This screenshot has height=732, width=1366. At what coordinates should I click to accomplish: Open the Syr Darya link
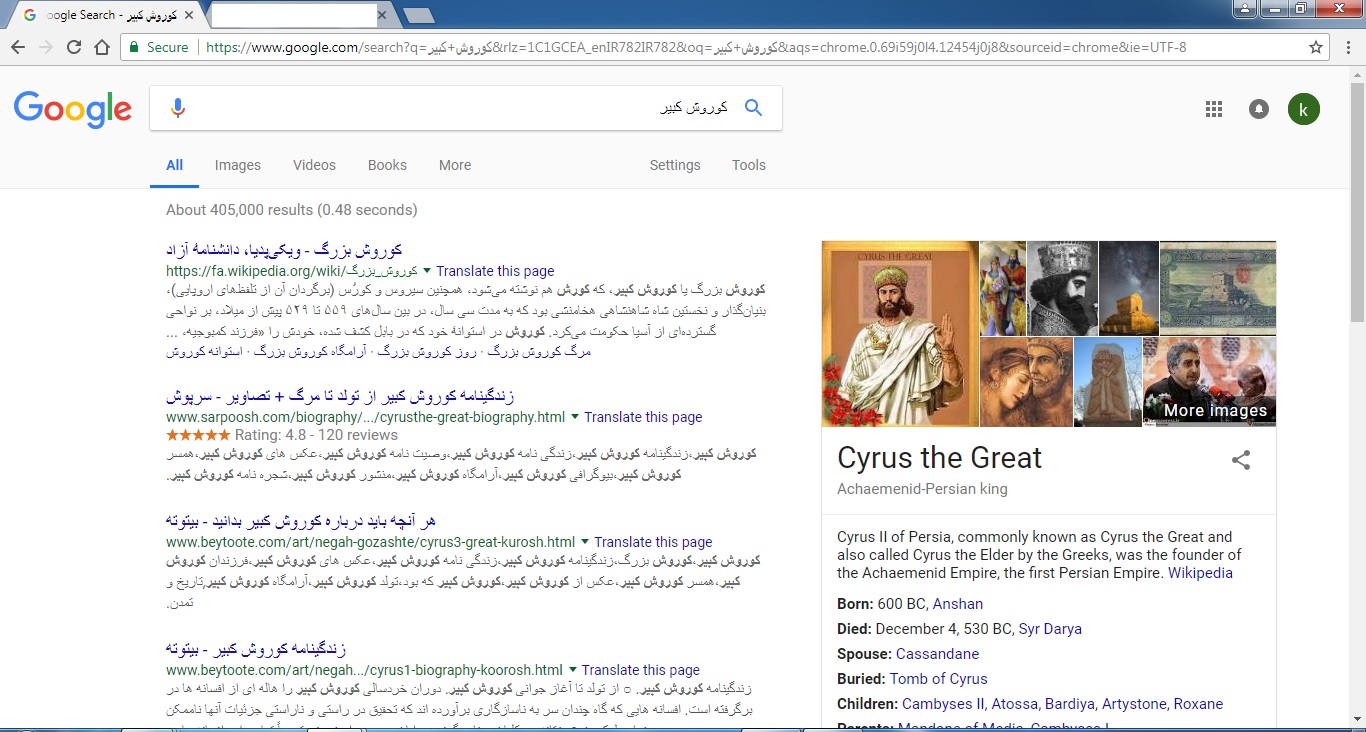(1050, 629)
